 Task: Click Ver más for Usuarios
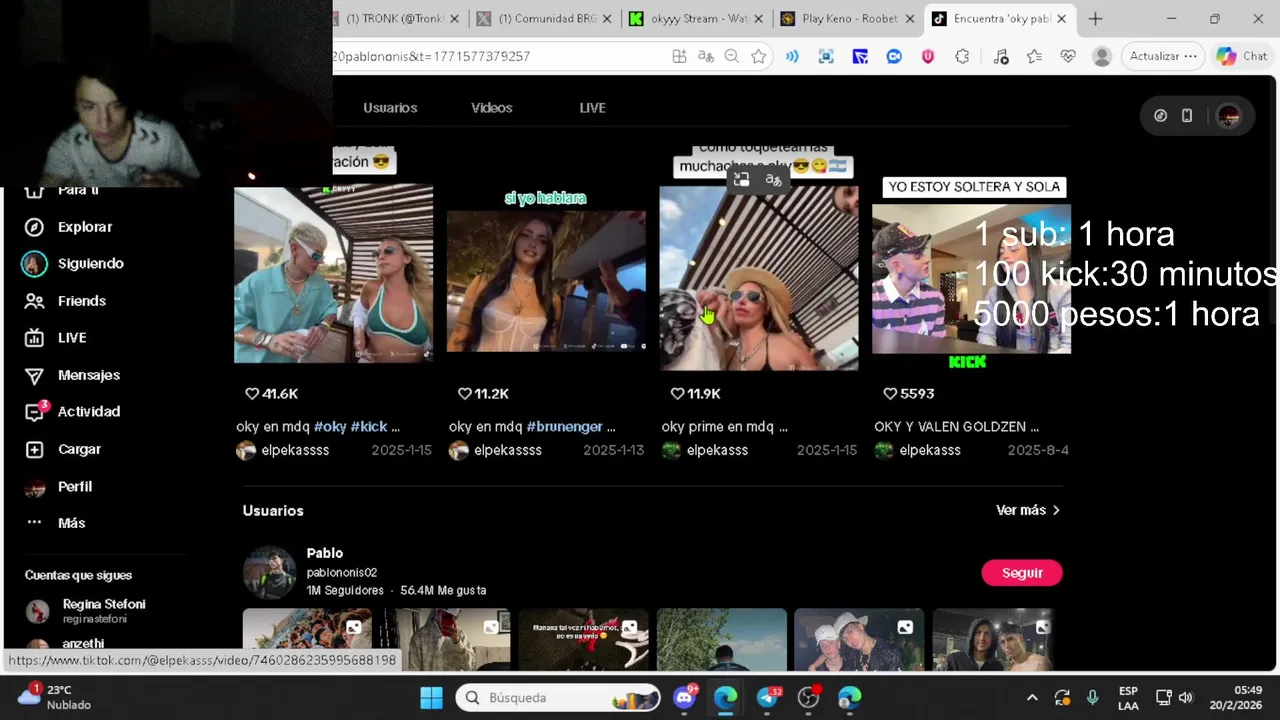(1028, 511)
